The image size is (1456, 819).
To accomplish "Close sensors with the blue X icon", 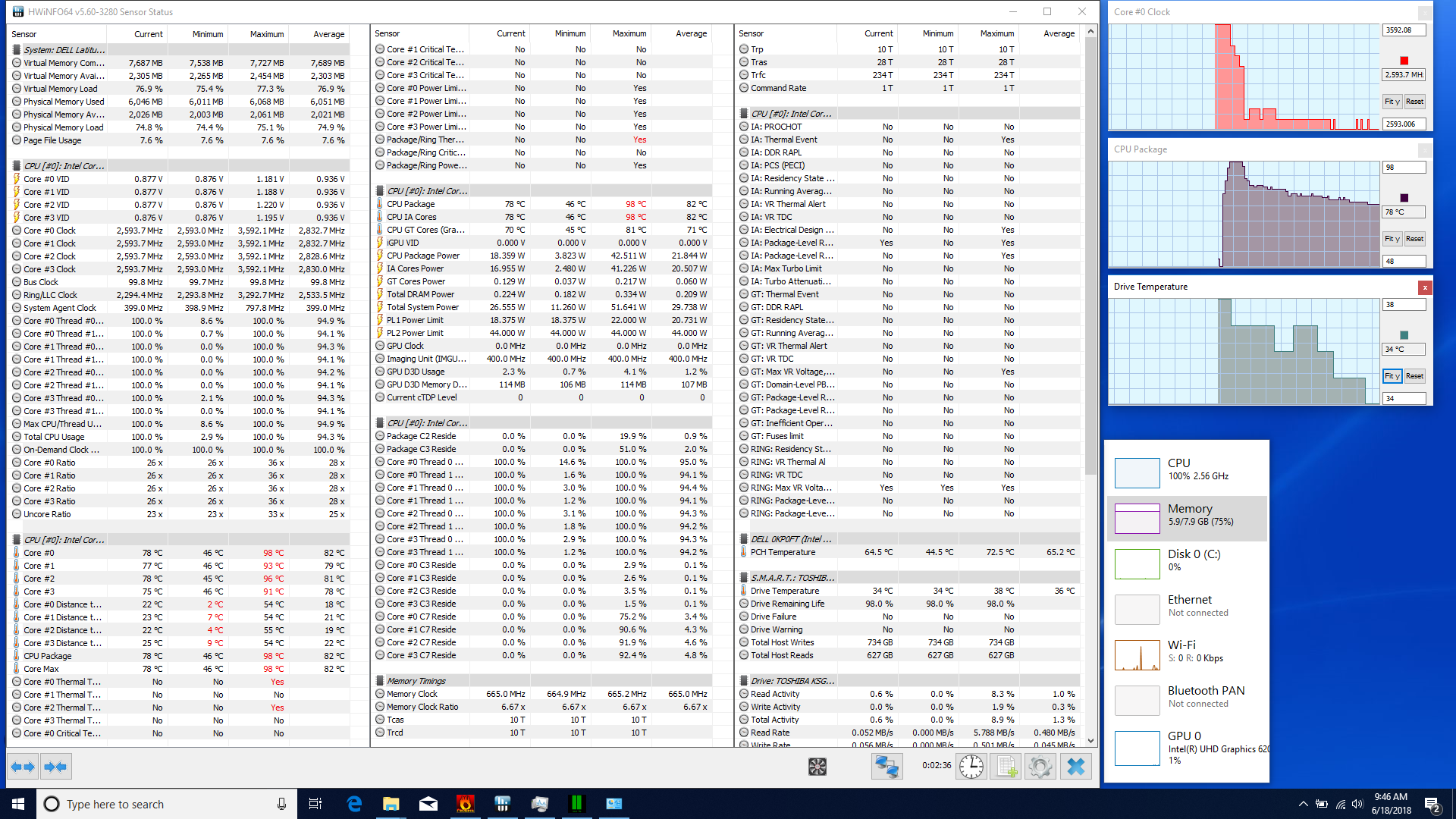I will click(x=1075, y=767).
